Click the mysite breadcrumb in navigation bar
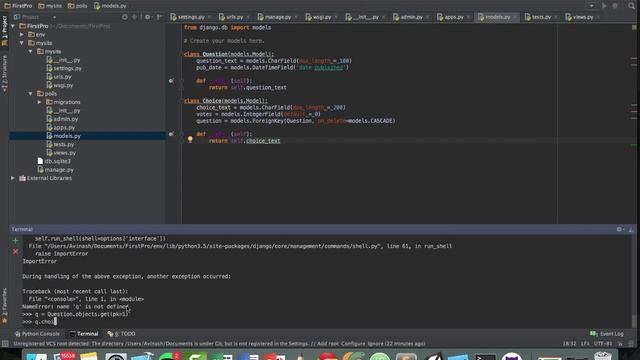This screenshot has height=360, width=640. pos(50,6)
